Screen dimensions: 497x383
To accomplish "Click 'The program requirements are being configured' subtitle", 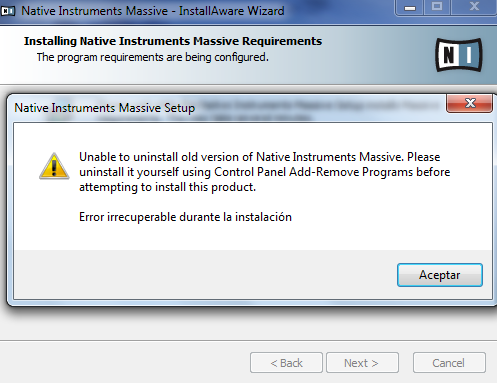I will point(153,57).
